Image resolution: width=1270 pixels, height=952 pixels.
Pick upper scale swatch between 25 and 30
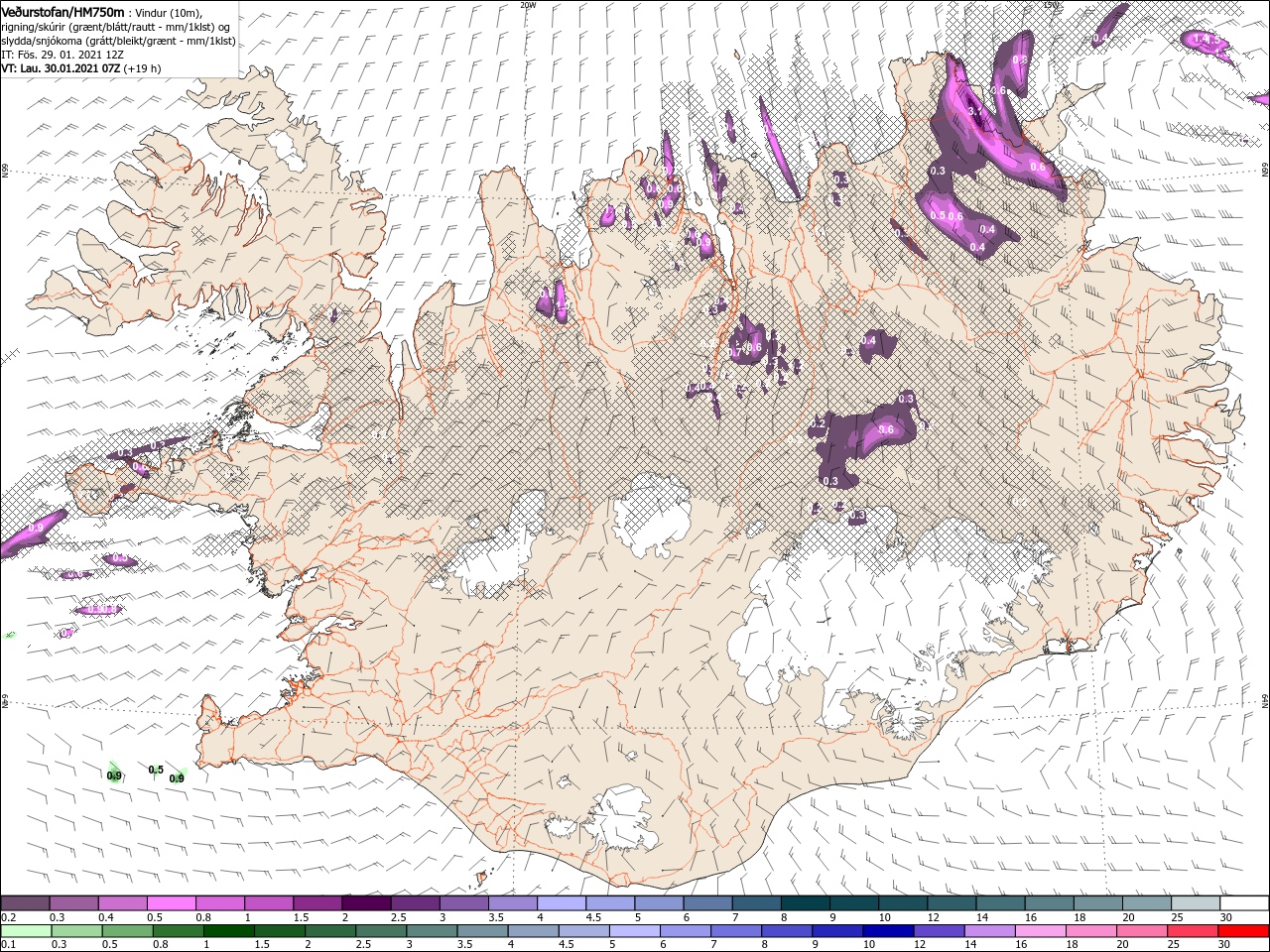(x=1197, y=903)
